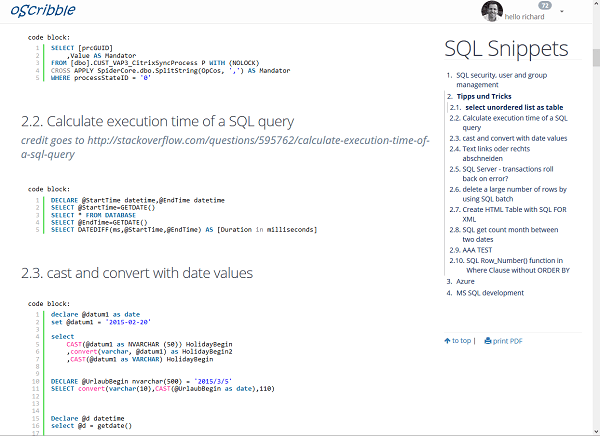Expand the user menu dropdown arrow
Image resolution: width=600 pixels, height=436 pixels.
(x=562, y=12)
